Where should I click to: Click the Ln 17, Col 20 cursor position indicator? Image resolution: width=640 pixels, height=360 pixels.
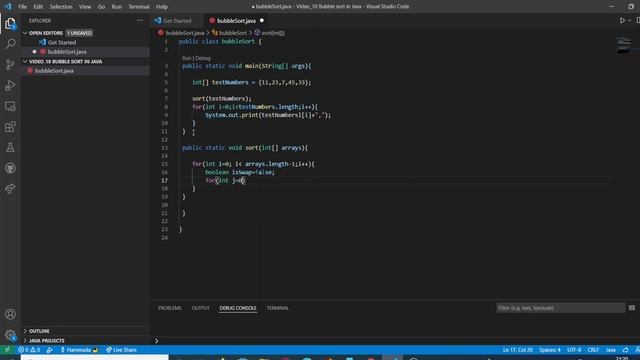(517, 350)
